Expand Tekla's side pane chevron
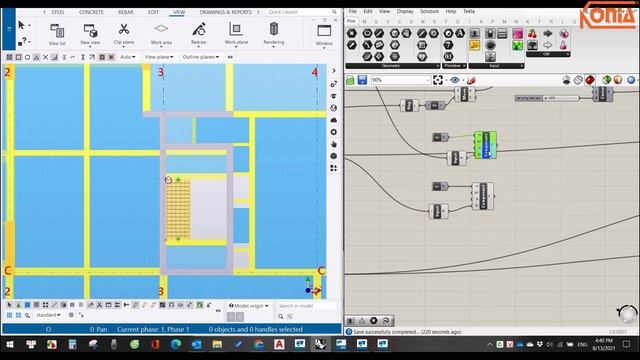Viewport: 640px width, 360px height. (334, 71)
